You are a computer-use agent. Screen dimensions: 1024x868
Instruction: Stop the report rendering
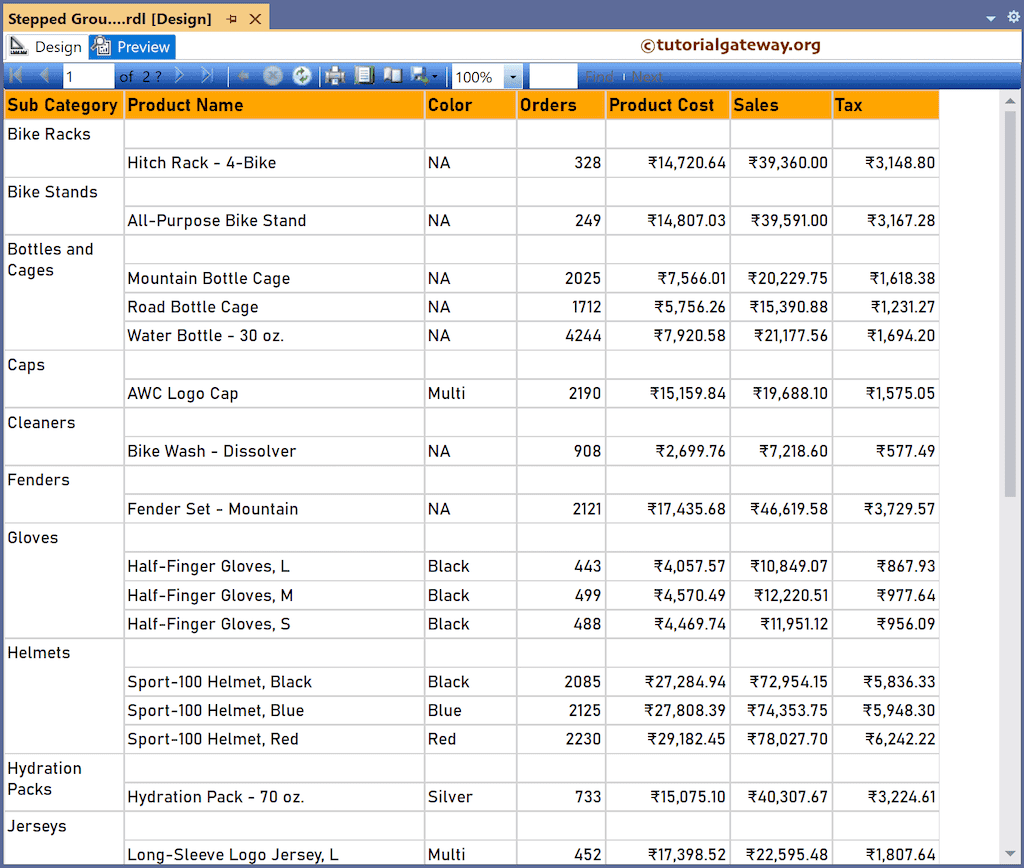tap(271, 76)
